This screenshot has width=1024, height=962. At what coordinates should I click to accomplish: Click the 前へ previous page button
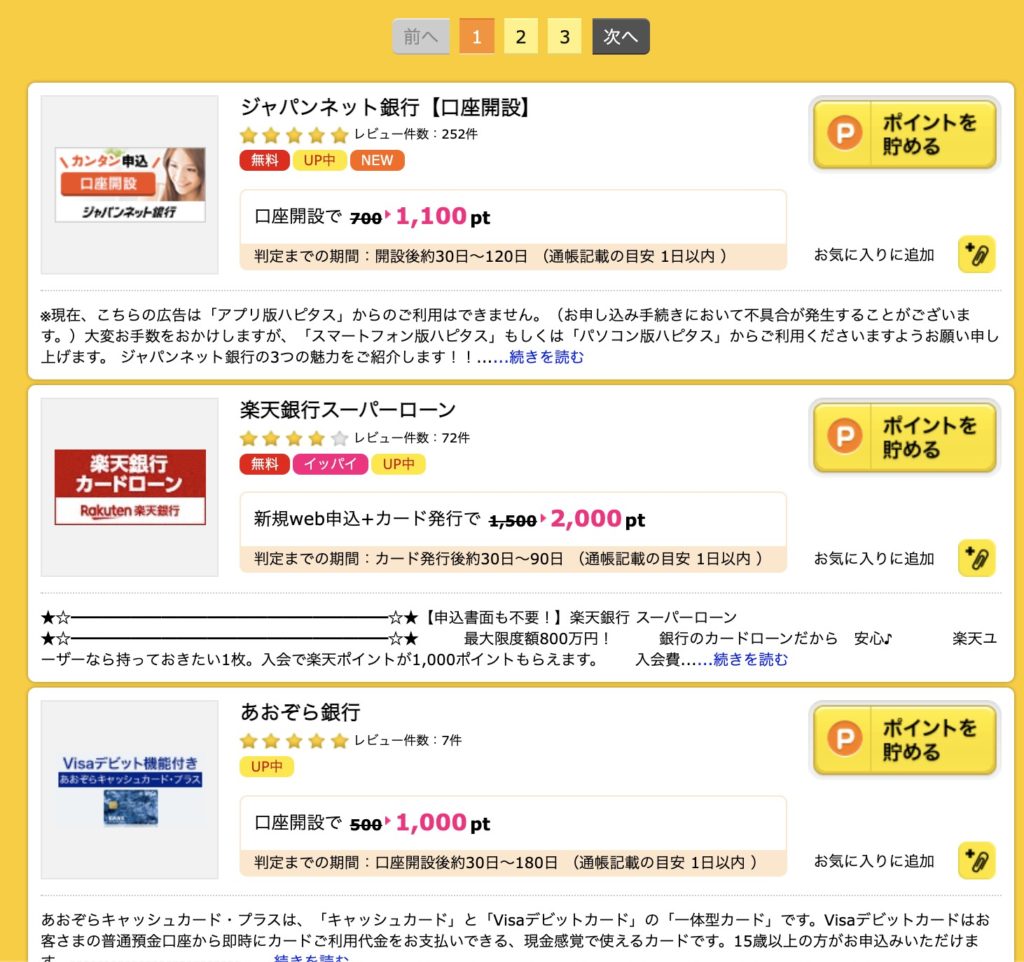pyautogui.click(x=421, y=37)
